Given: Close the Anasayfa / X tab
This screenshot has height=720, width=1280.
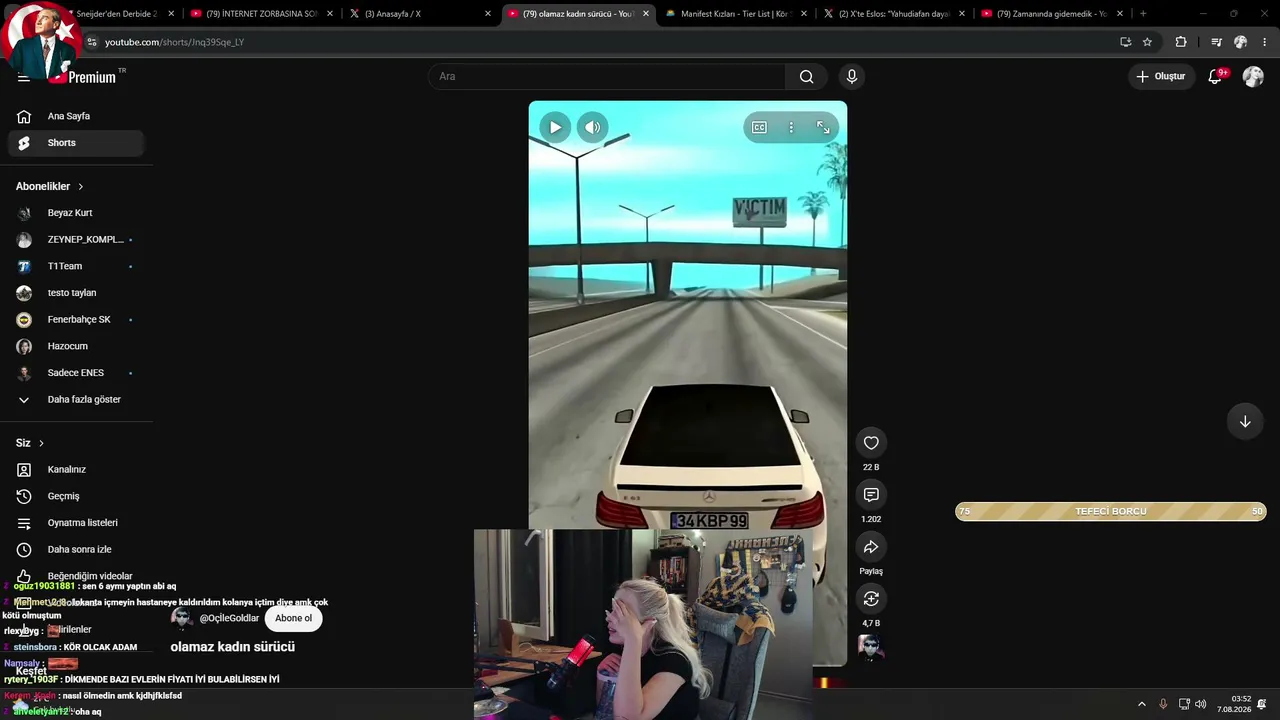Looking at the screenshot, I should [x=488, y=14].
